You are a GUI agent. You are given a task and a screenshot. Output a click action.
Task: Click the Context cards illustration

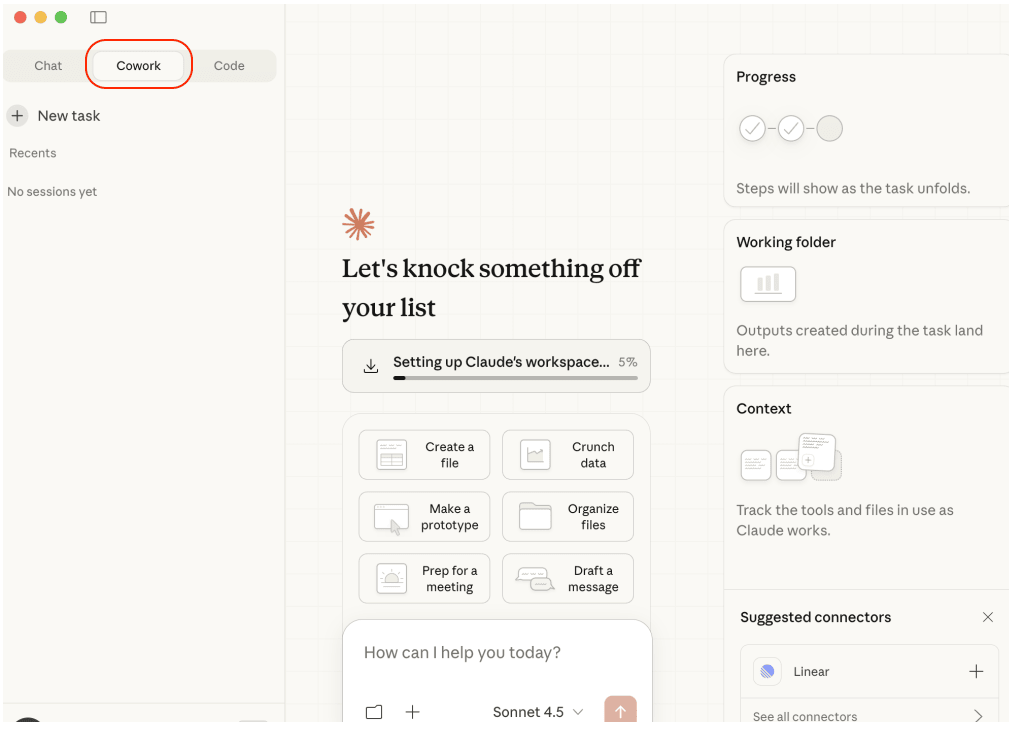pos(792,457)
